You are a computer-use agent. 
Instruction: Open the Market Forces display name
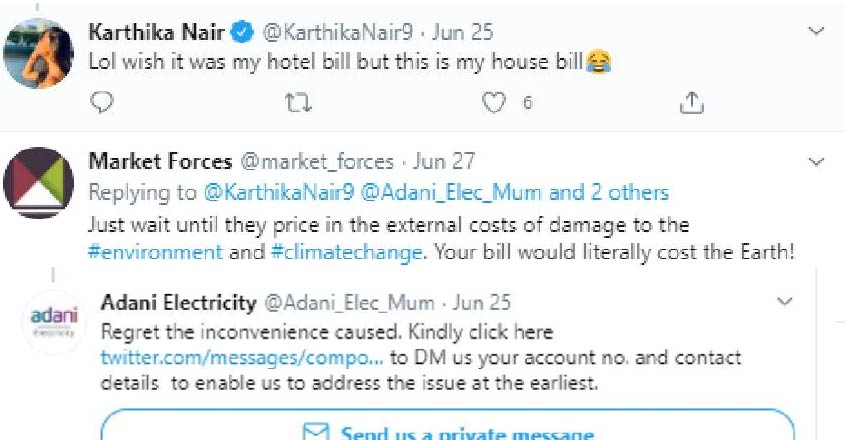(161, 161)
